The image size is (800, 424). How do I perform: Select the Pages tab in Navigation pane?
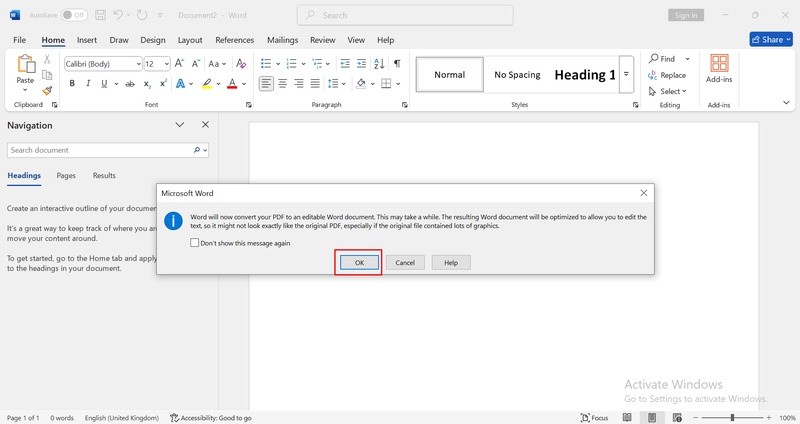click(x=66, y=176)
